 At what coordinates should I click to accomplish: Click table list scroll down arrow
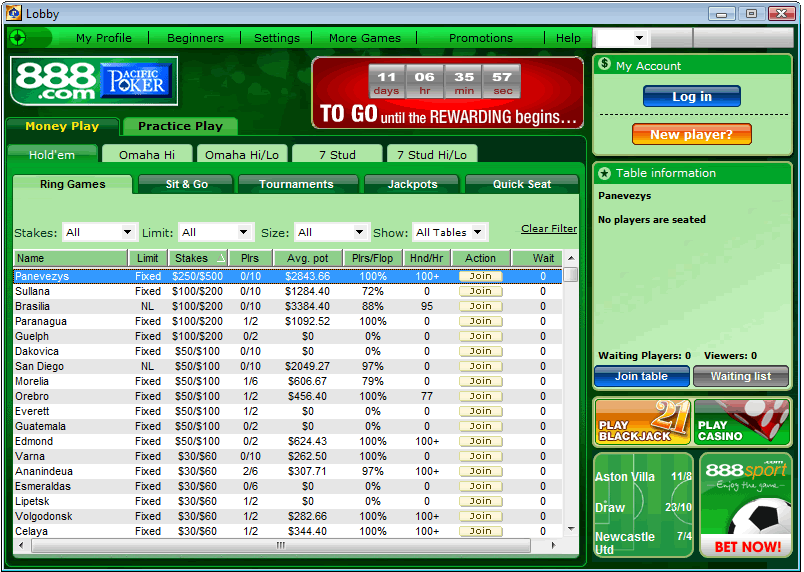[x=571, y=529]
